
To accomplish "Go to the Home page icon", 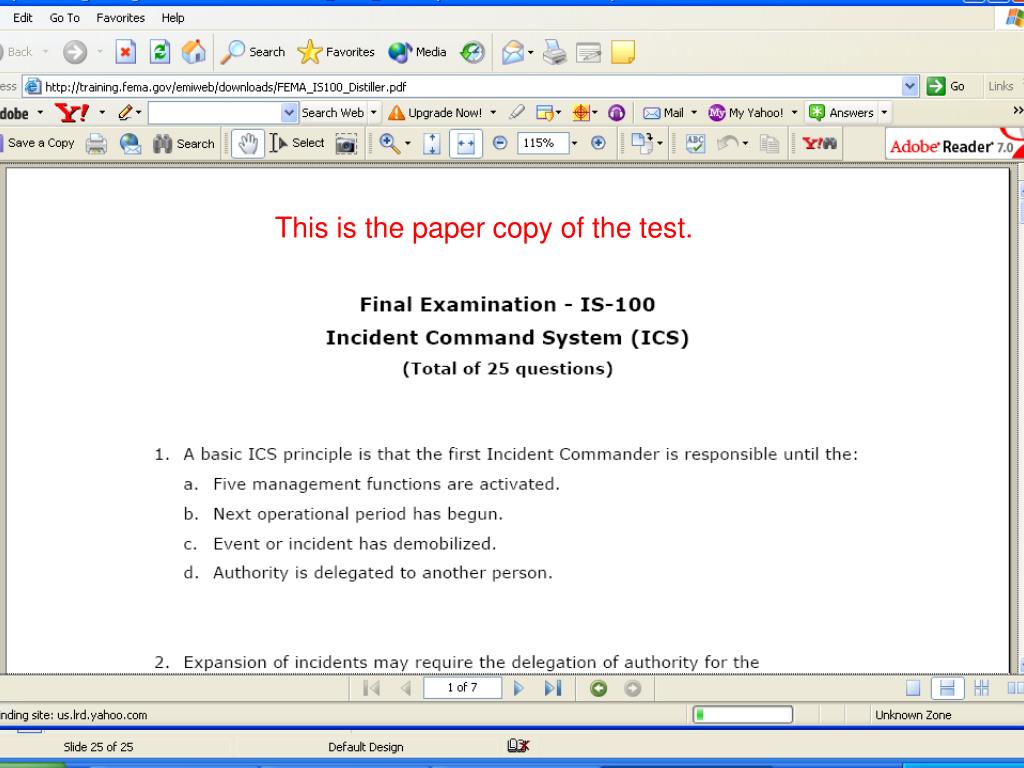I will [193, 52].
